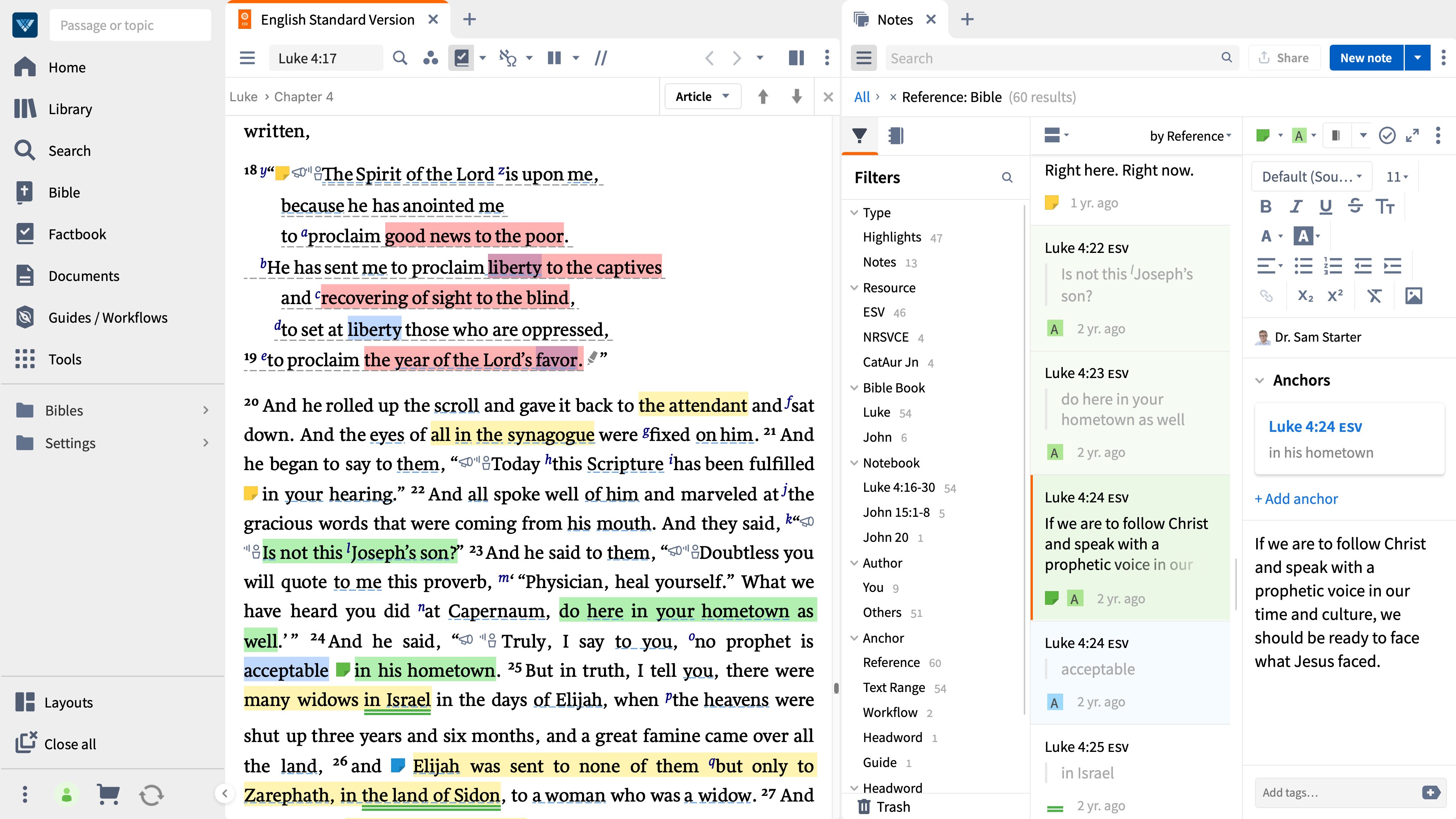
Task: Toggle the visual filters checkbox button
Action: 461,58
